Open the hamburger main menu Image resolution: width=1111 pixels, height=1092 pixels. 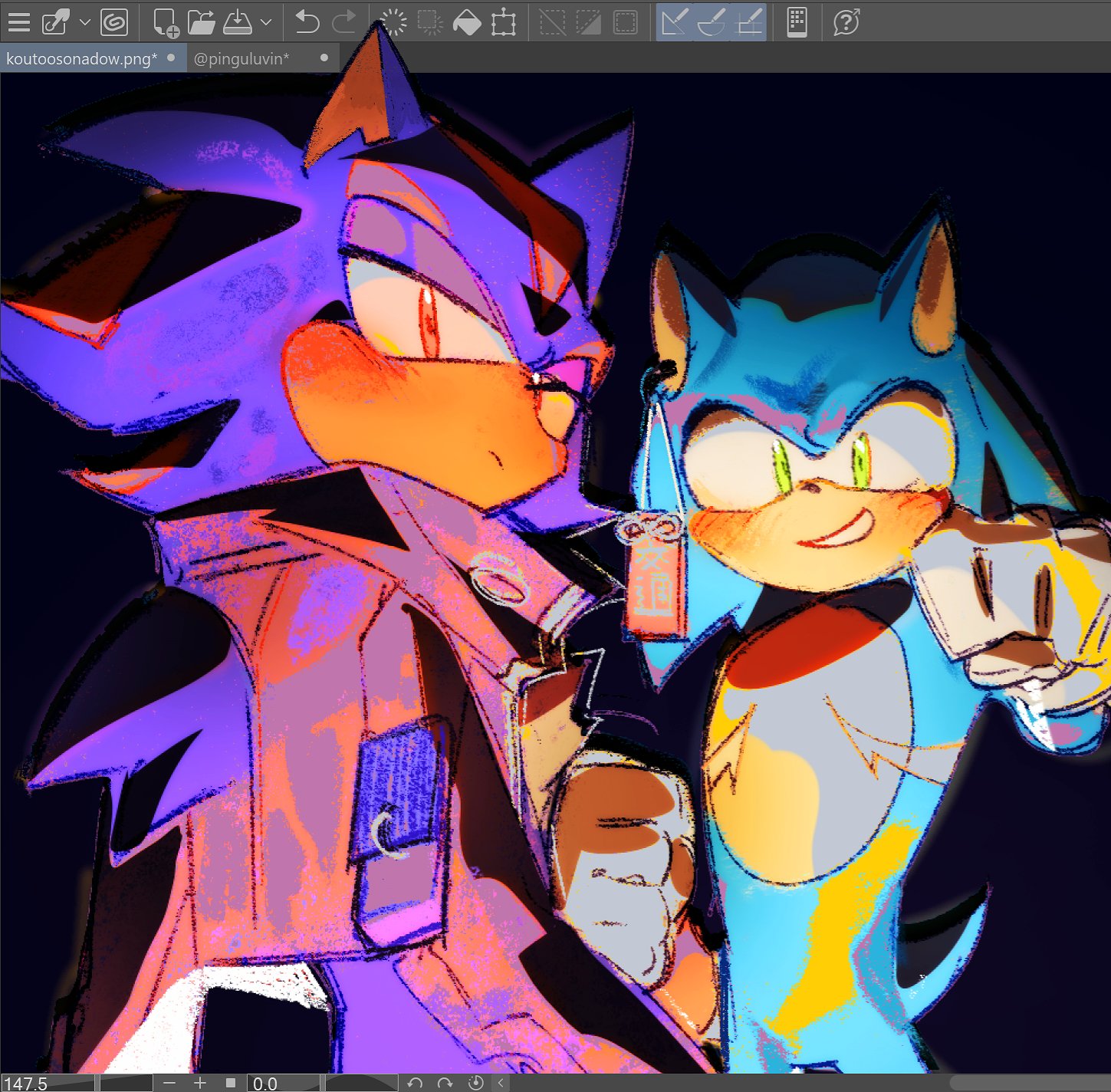(19, 22)
